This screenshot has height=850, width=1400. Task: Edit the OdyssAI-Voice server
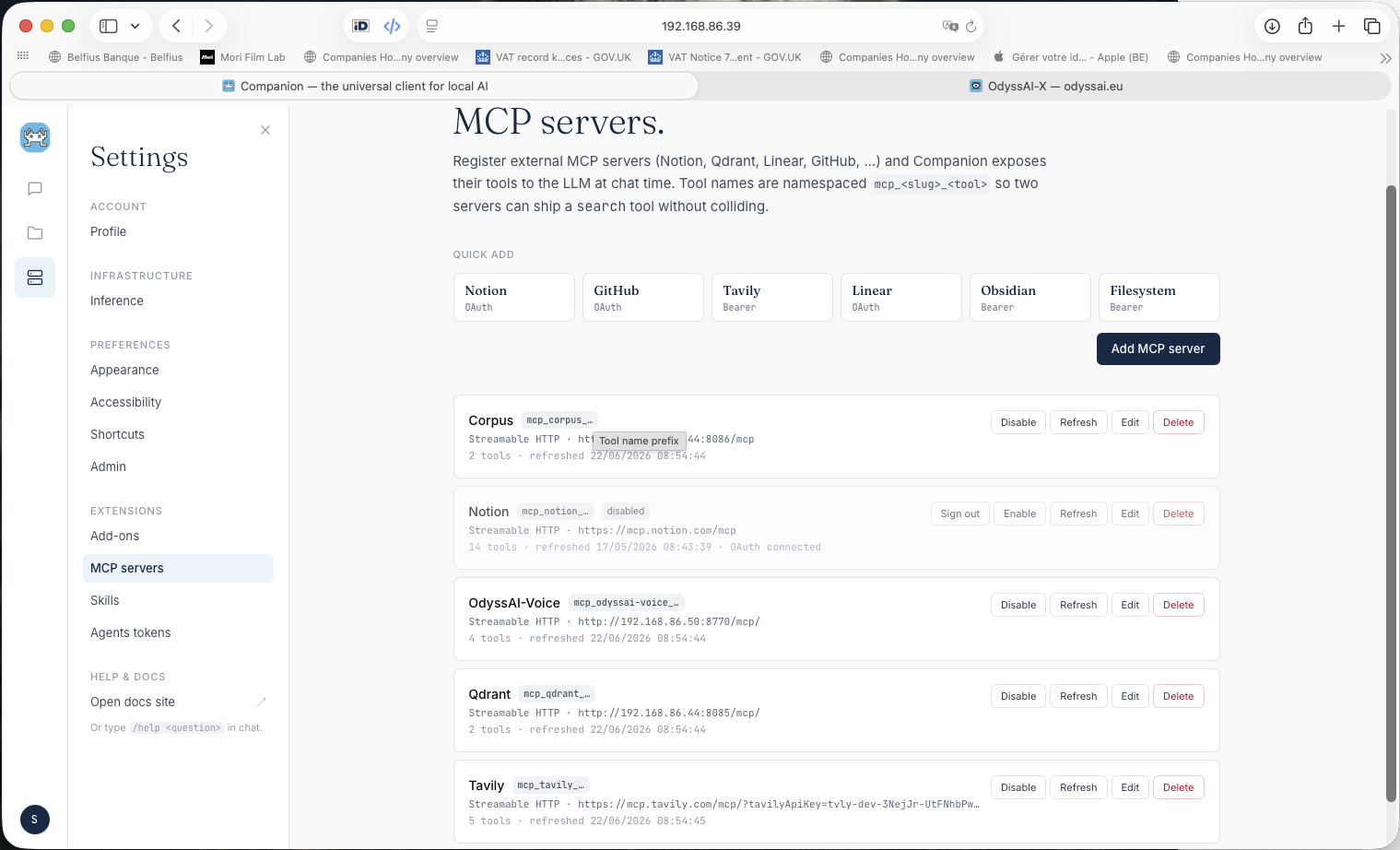[1130, 605]
